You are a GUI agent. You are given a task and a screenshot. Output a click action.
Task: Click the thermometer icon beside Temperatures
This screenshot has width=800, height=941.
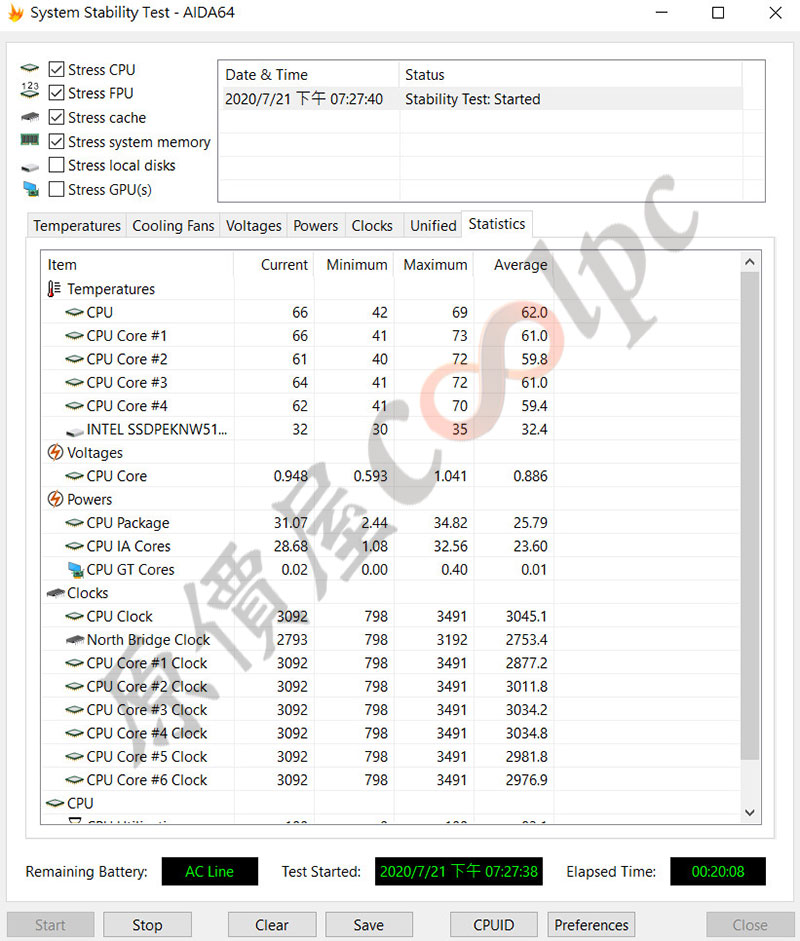point(54,289)
